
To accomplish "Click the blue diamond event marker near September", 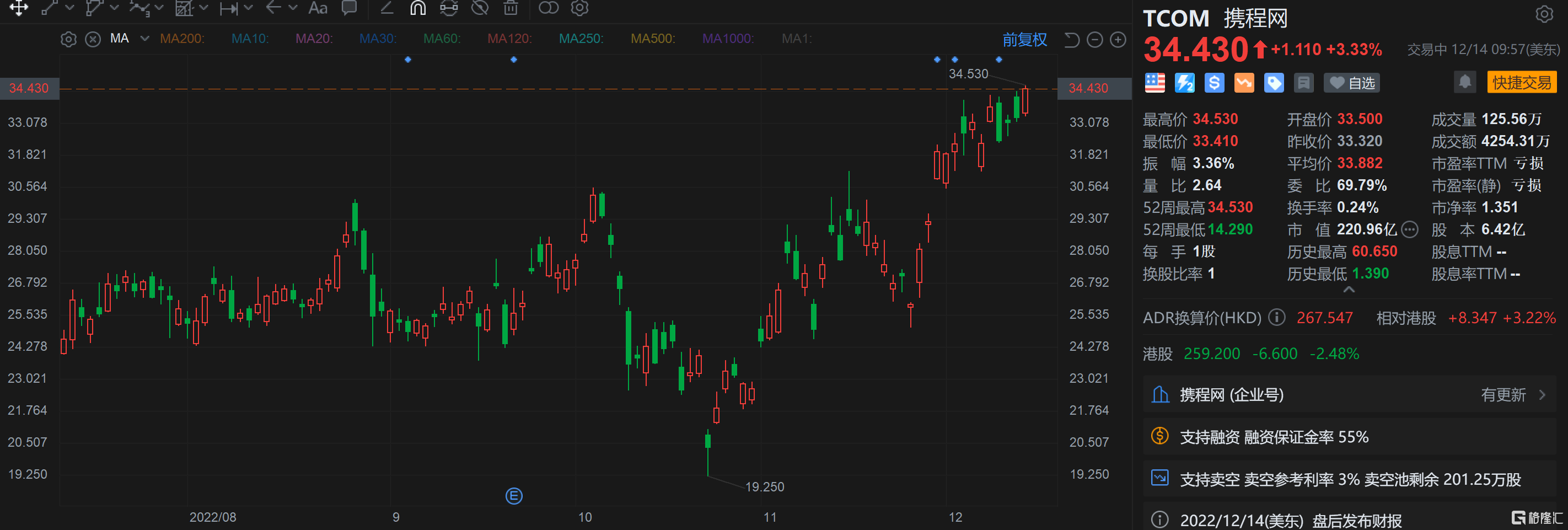I will point(408,59).
